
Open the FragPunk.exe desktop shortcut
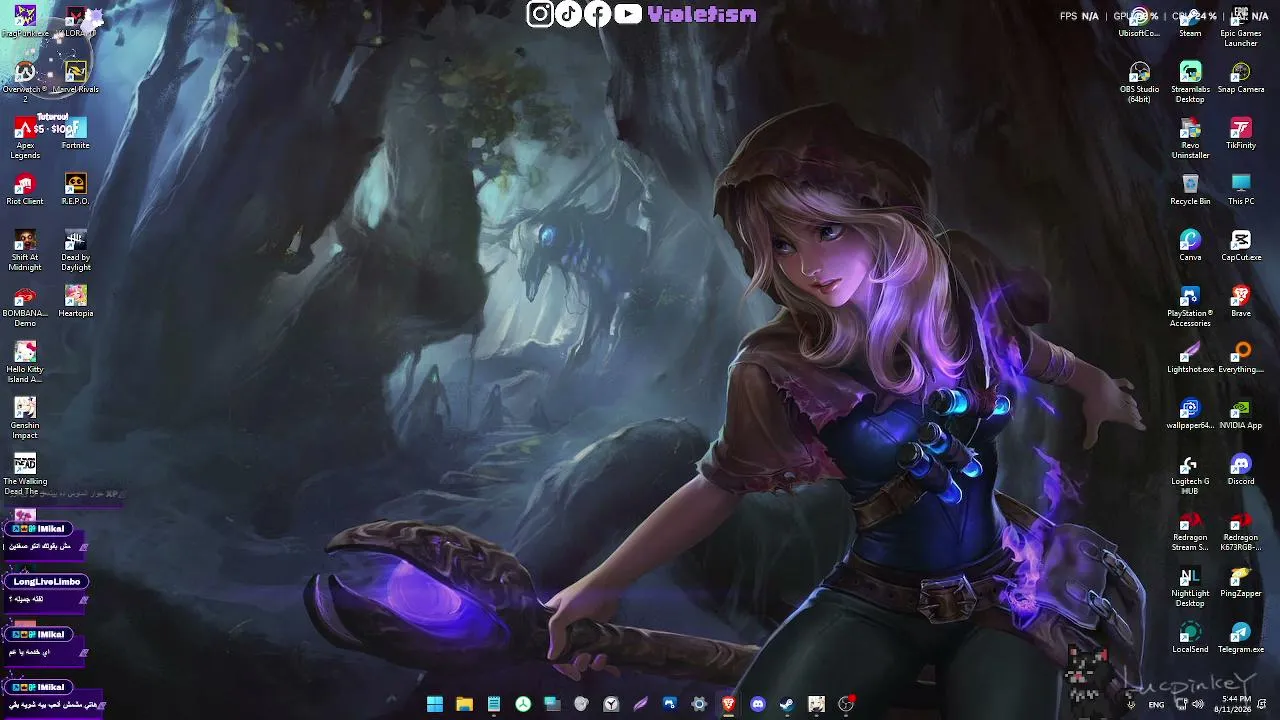[25, 22]
